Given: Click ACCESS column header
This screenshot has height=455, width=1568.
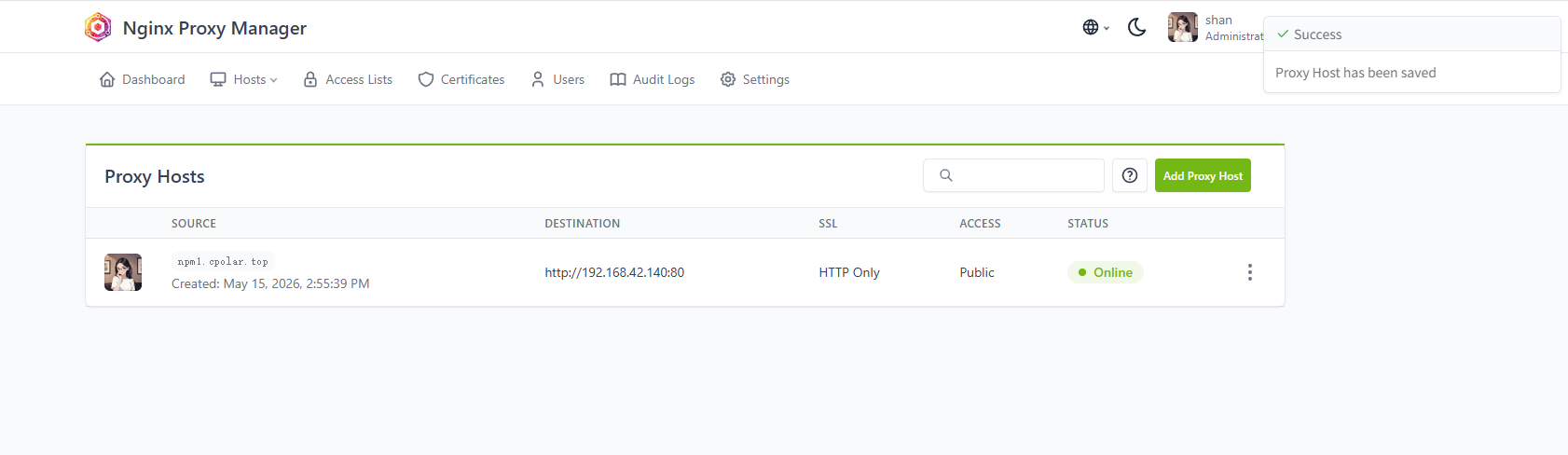Looking at the screenshot, I should click(x=980, y=224).
